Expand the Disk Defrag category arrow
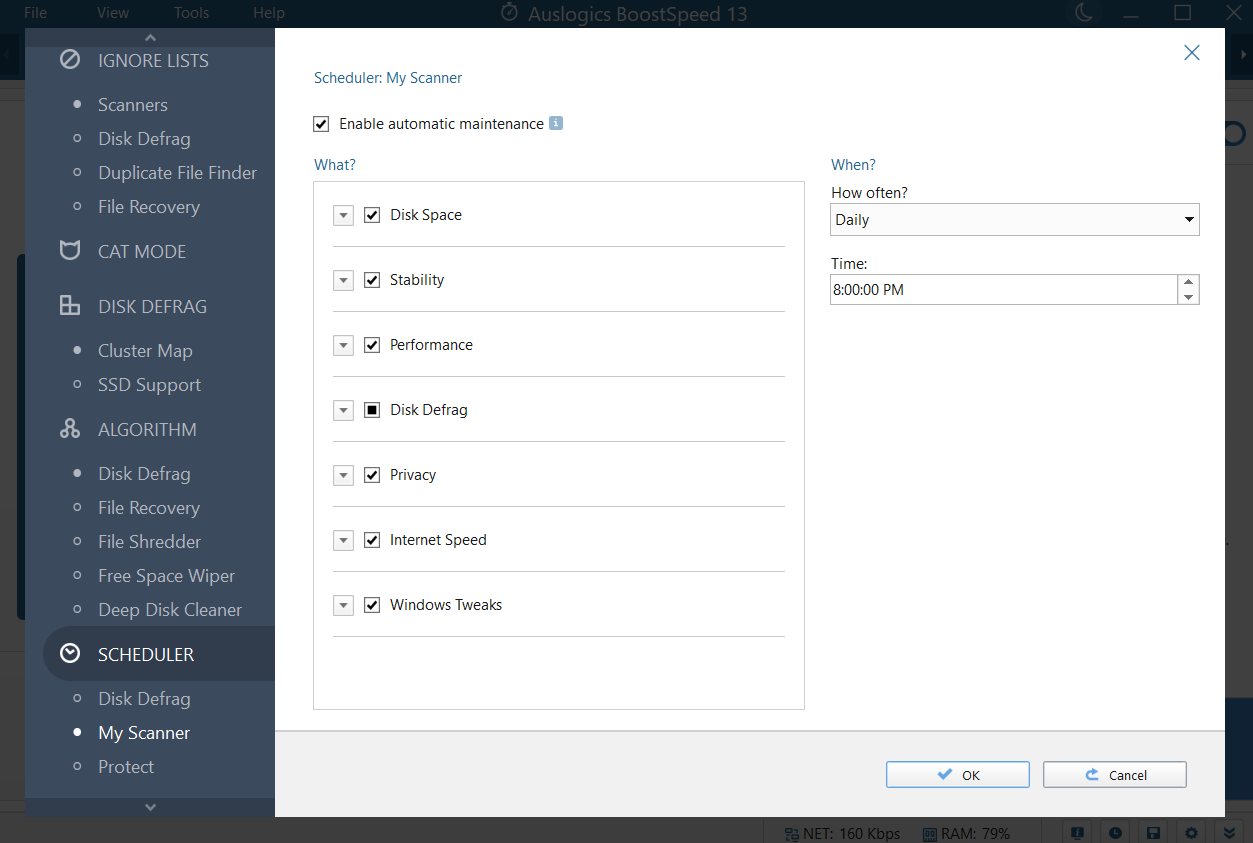 [344, 410]
